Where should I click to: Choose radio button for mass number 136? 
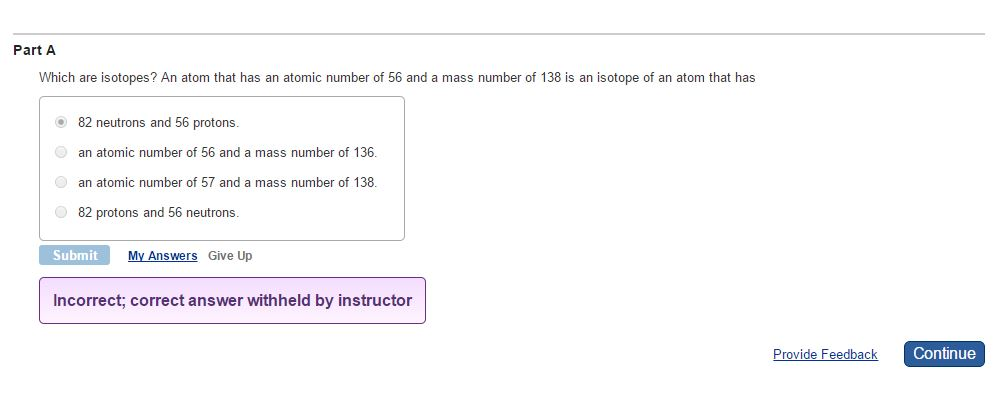[x=61, y=152]
